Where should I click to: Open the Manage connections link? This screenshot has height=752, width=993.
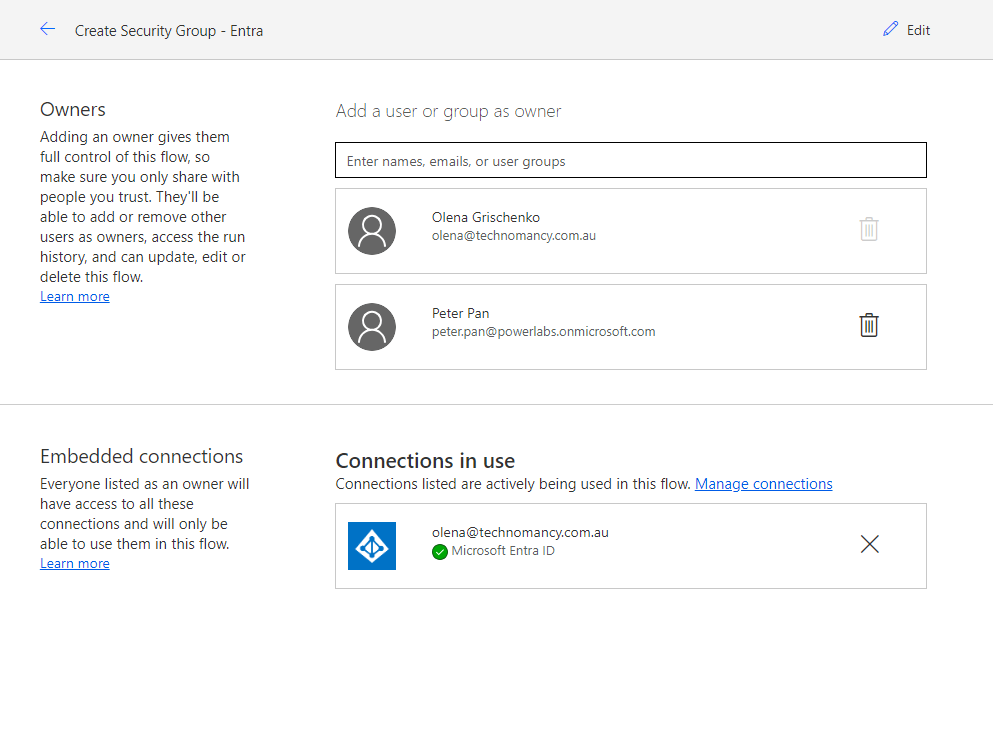pos(763,484)
